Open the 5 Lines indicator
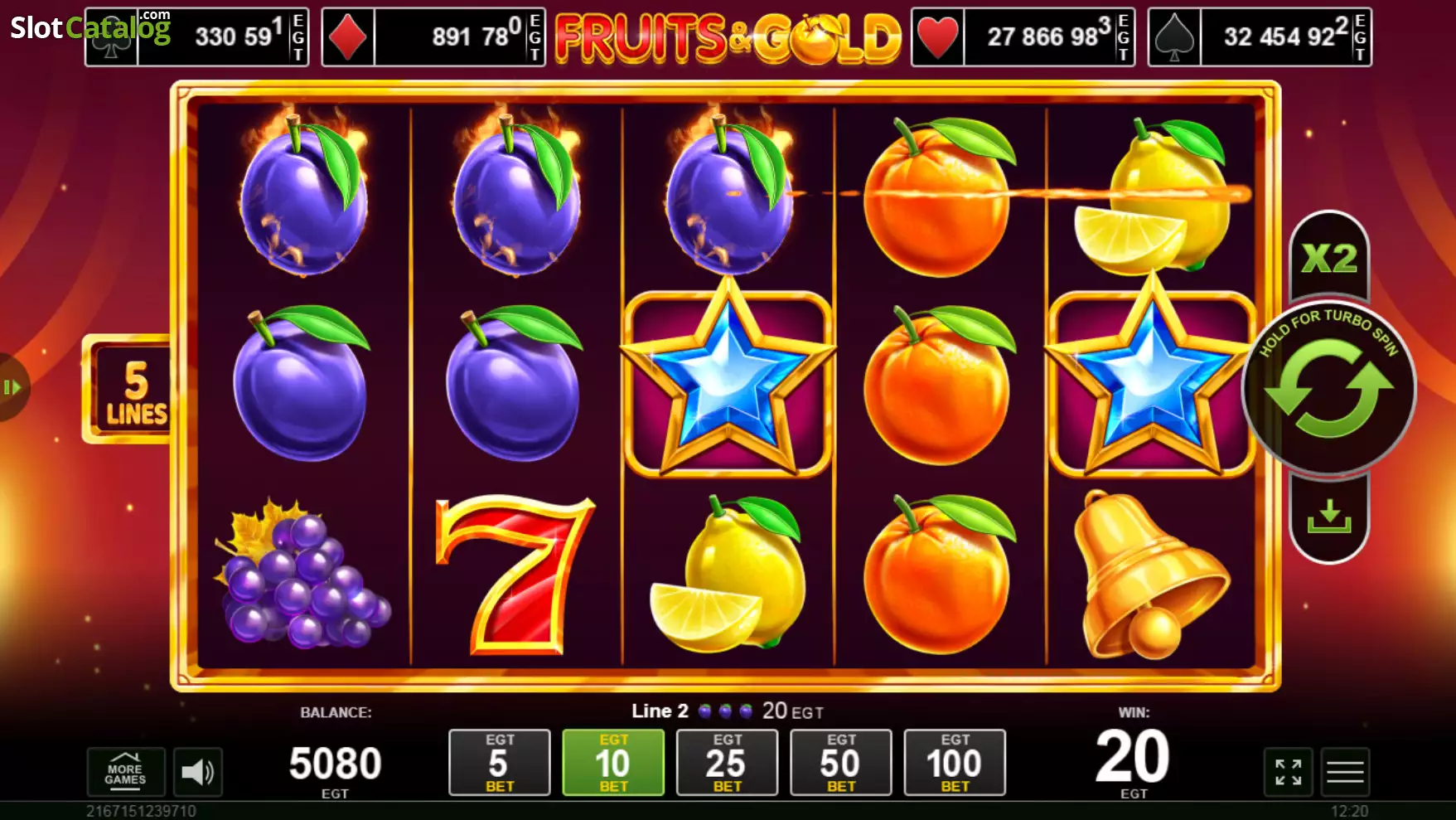Image resolution: width=1456 pixels, height=820 pixels. (x=130, y=390)
